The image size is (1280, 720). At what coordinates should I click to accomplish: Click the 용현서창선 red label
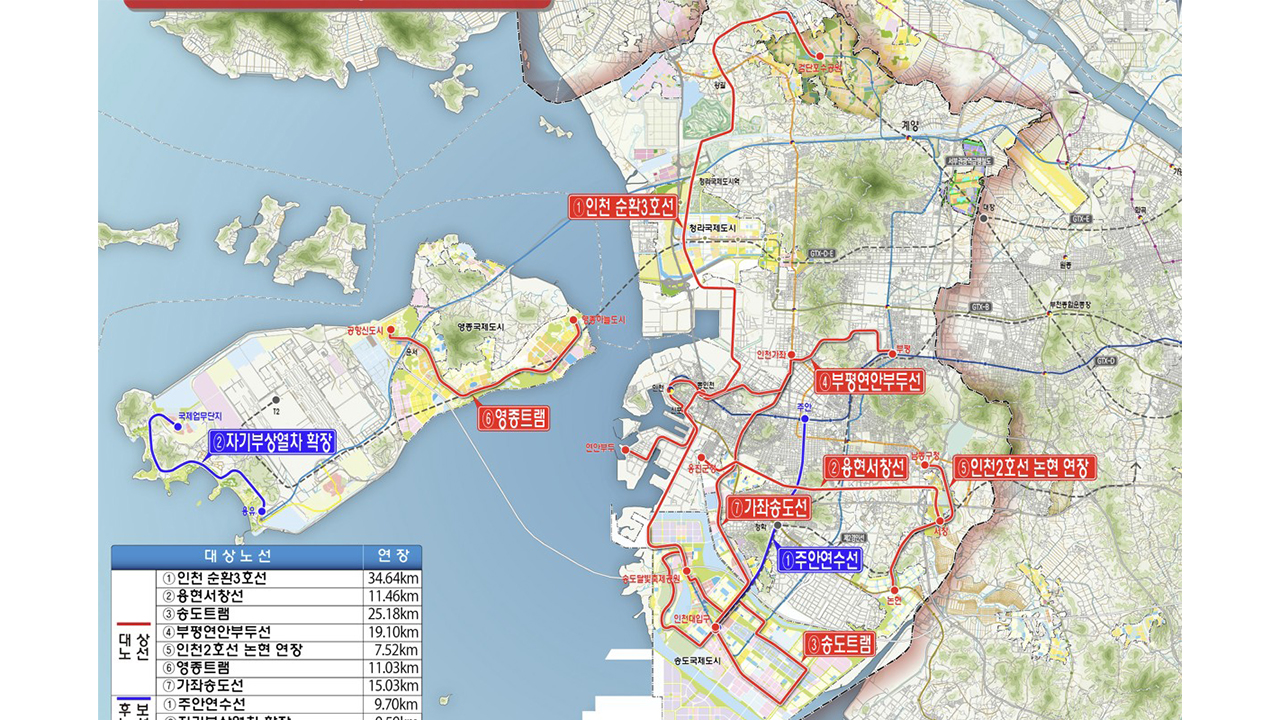click(x=866, y=467)
